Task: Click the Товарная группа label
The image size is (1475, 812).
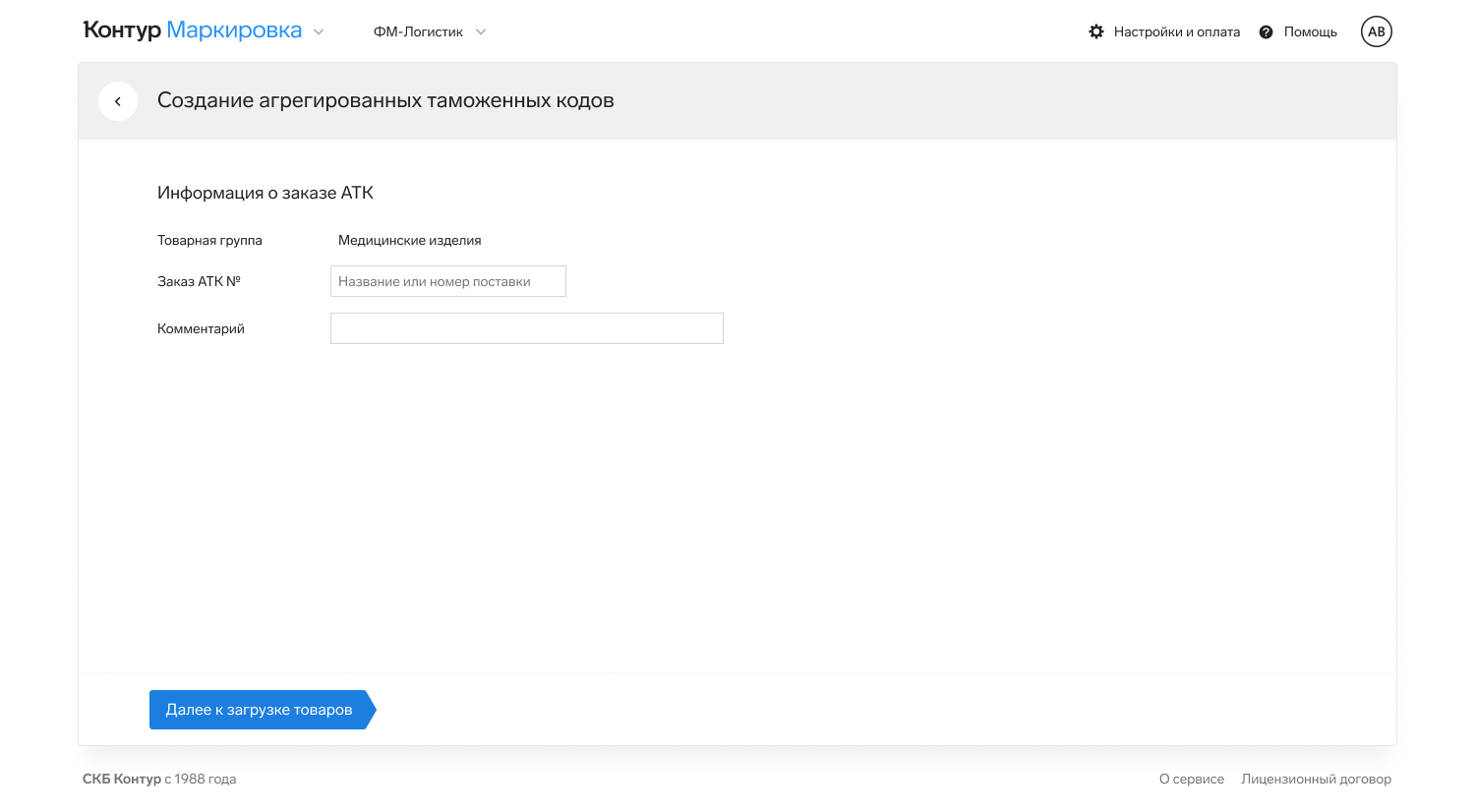Action: click(x=209, y=240)
